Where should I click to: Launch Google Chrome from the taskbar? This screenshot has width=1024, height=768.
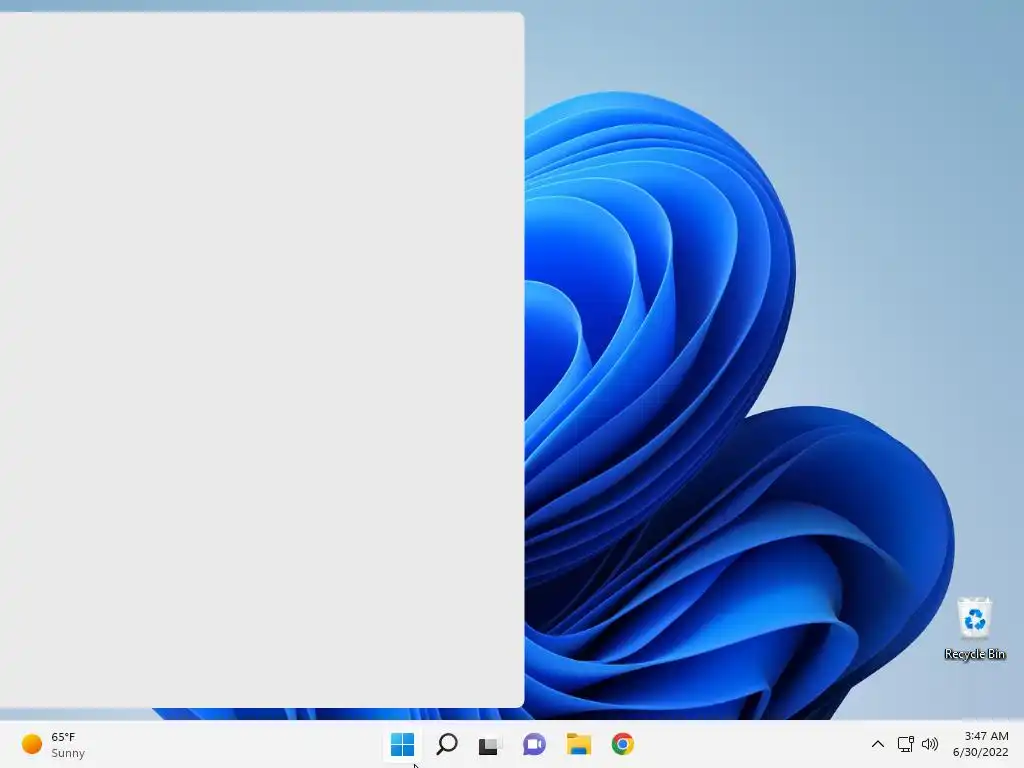[x=622, y=744]
